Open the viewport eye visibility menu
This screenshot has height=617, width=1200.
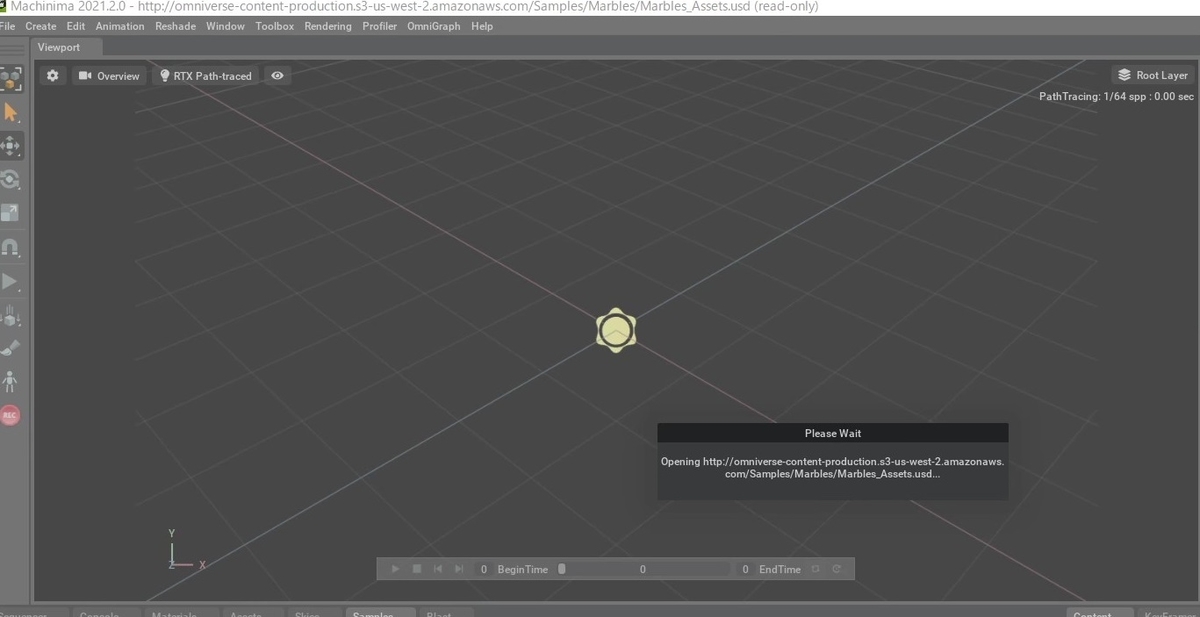[x=278, y=76]
